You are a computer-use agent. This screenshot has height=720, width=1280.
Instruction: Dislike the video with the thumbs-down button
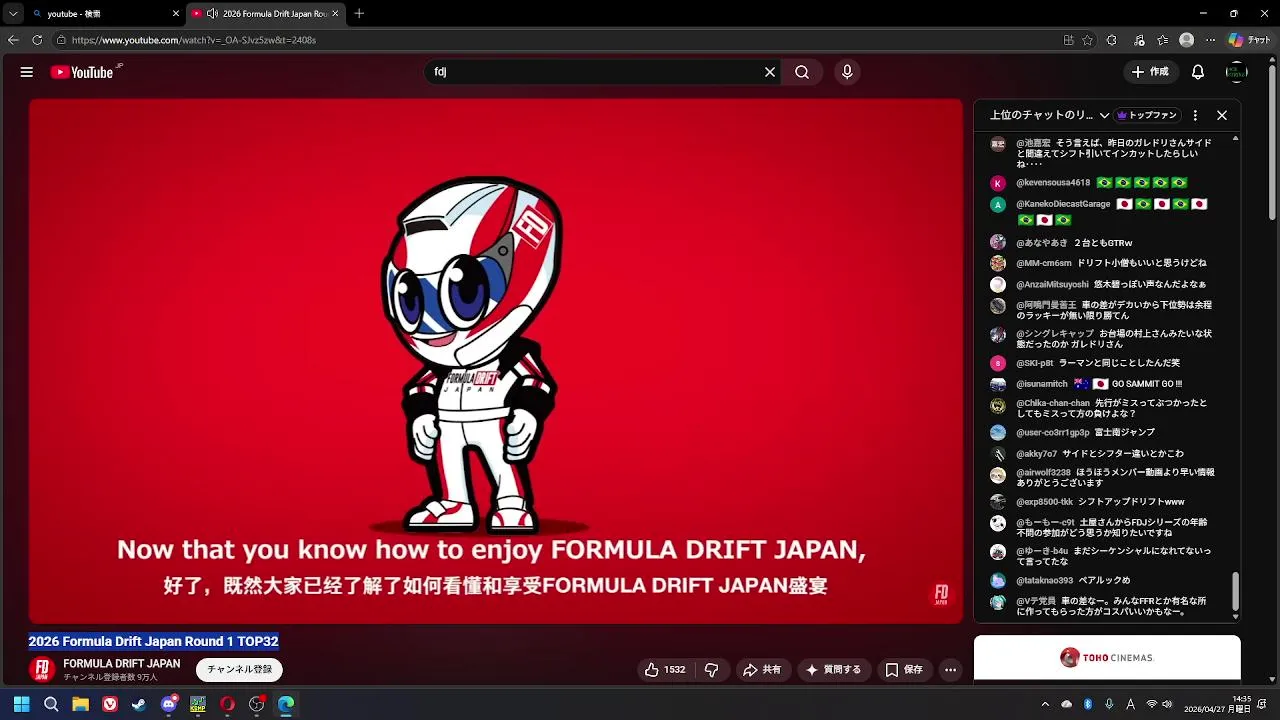[x=712, y=670]
